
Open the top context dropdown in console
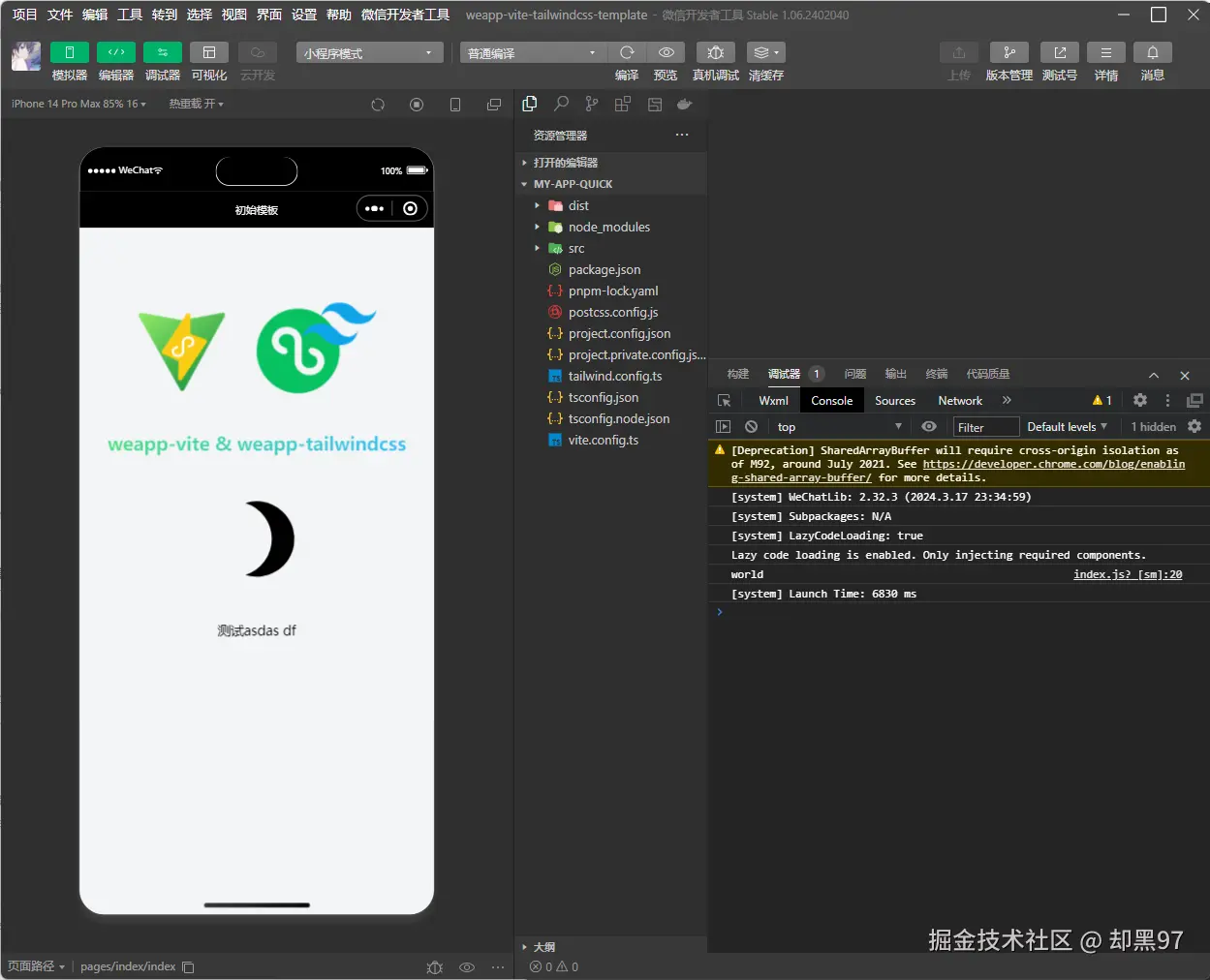[839, 427]
